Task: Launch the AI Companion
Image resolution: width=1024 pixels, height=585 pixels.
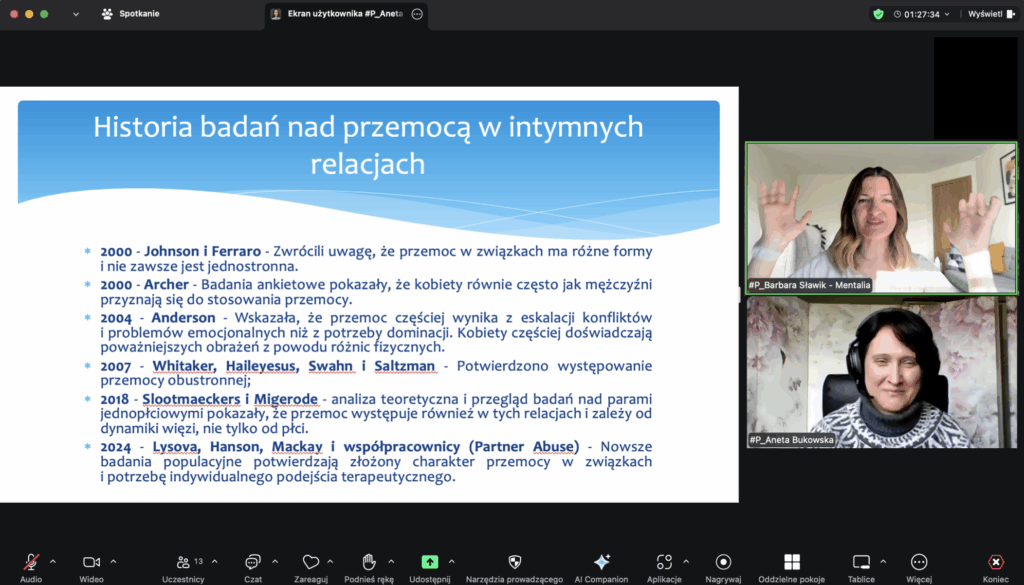Action: pos(601,562)
